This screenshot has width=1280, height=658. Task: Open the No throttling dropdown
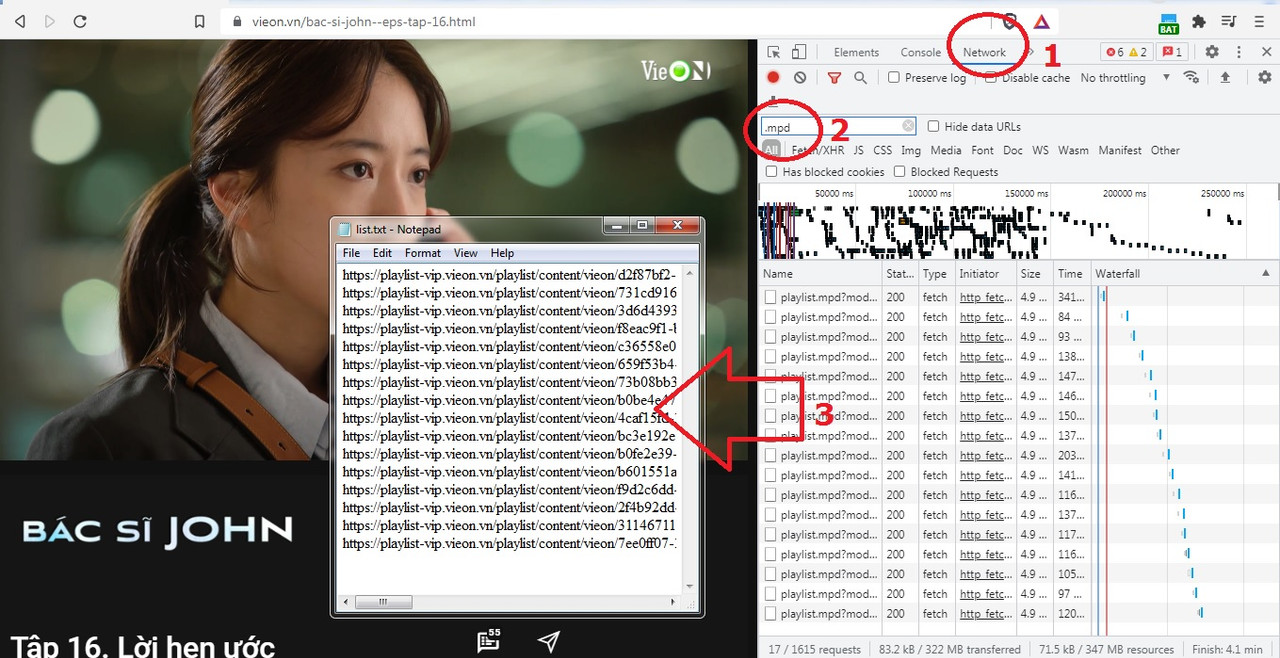(x=1125, y=77)
